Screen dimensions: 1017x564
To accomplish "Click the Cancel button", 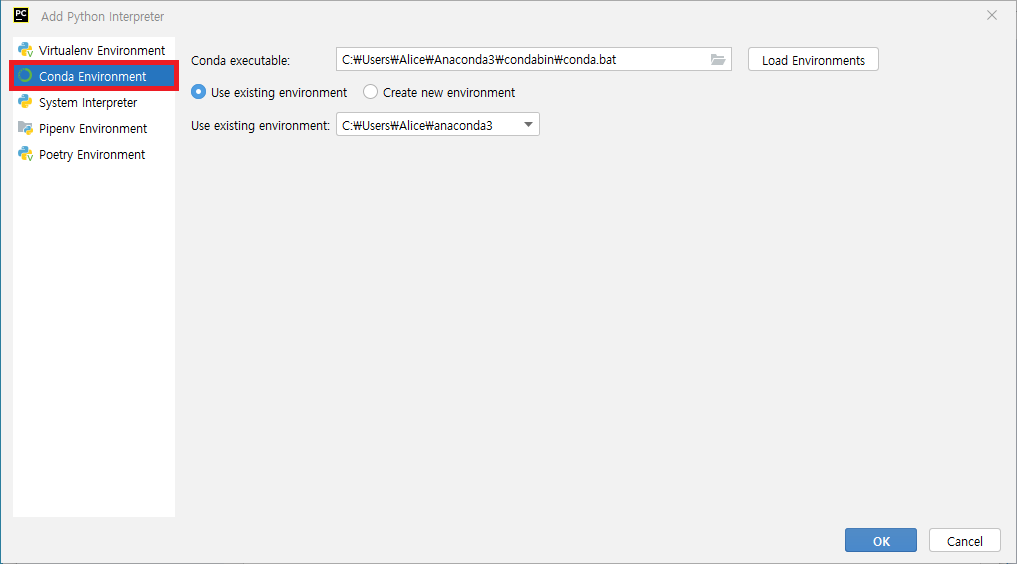I will coord(964,541).
